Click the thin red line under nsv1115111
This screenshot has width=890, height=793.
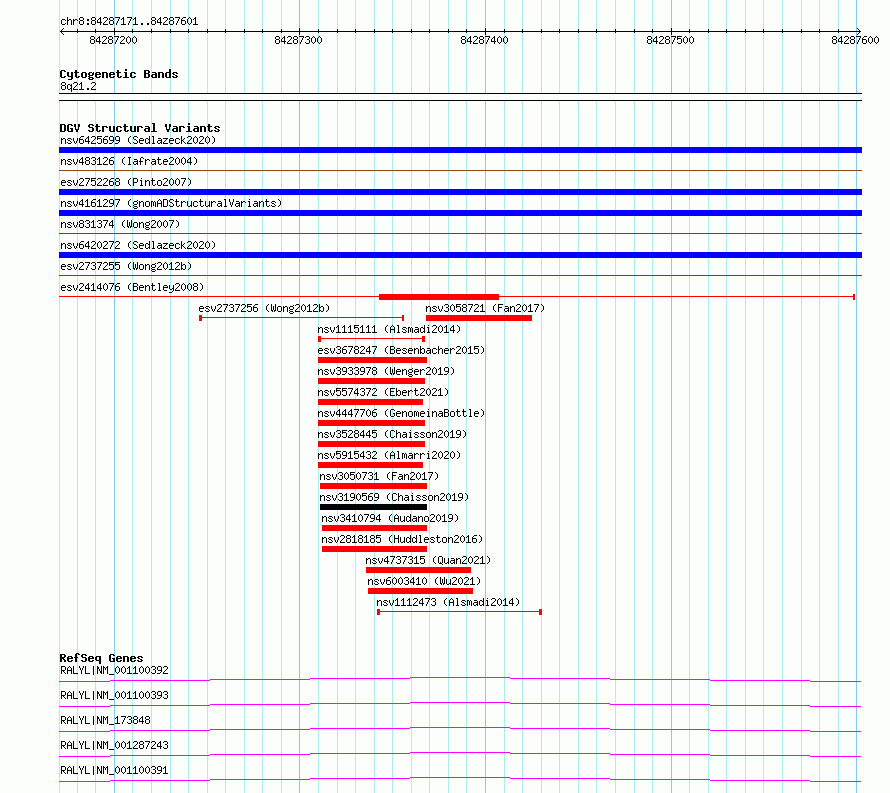pyautogui.click(x=372, y=339)
